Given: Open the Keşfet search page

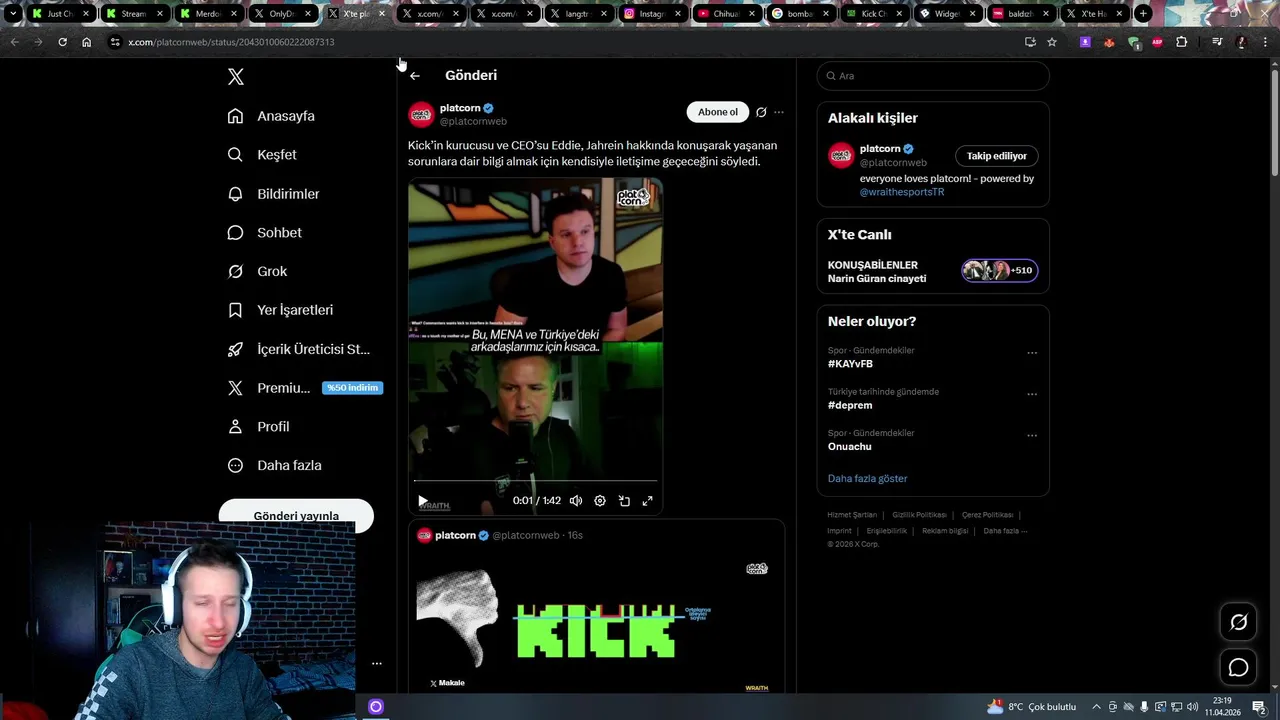Looking at the screenshot, I should pyautogui.click(x=262, y=155).
